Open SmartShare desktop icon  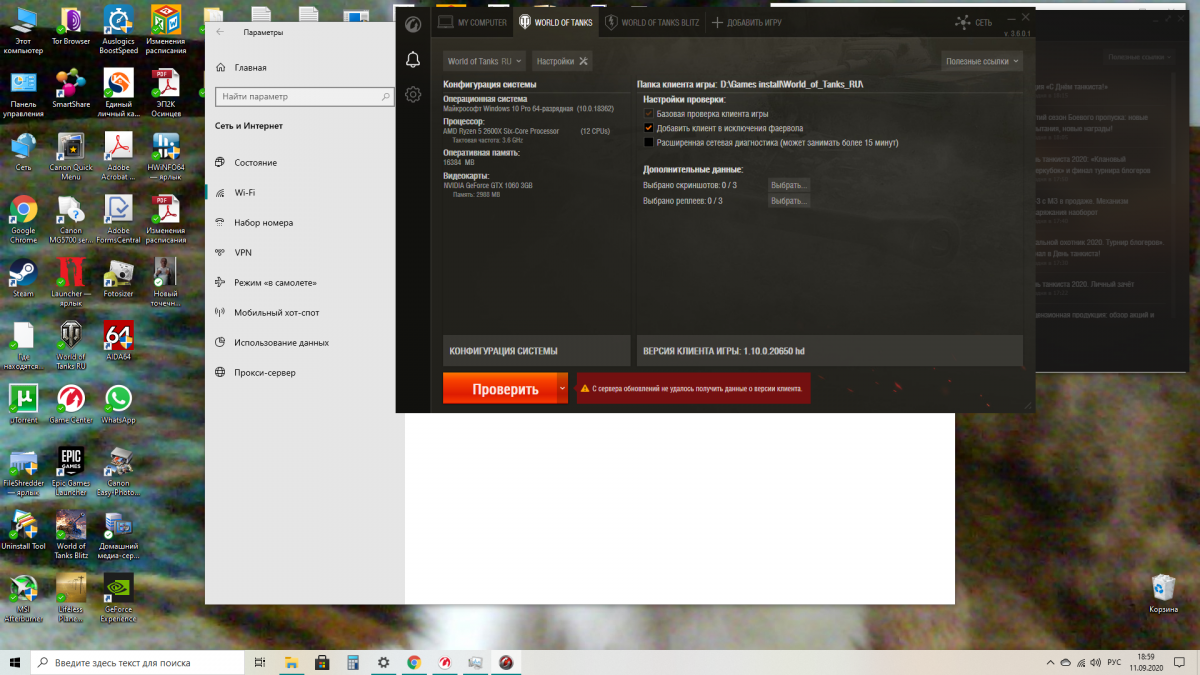tap(71, 89)
